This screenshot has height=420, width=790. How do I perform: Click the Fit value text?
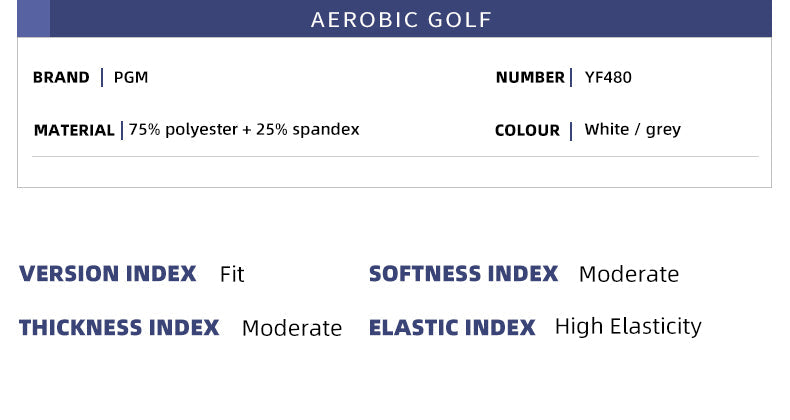tap(232, 274)
